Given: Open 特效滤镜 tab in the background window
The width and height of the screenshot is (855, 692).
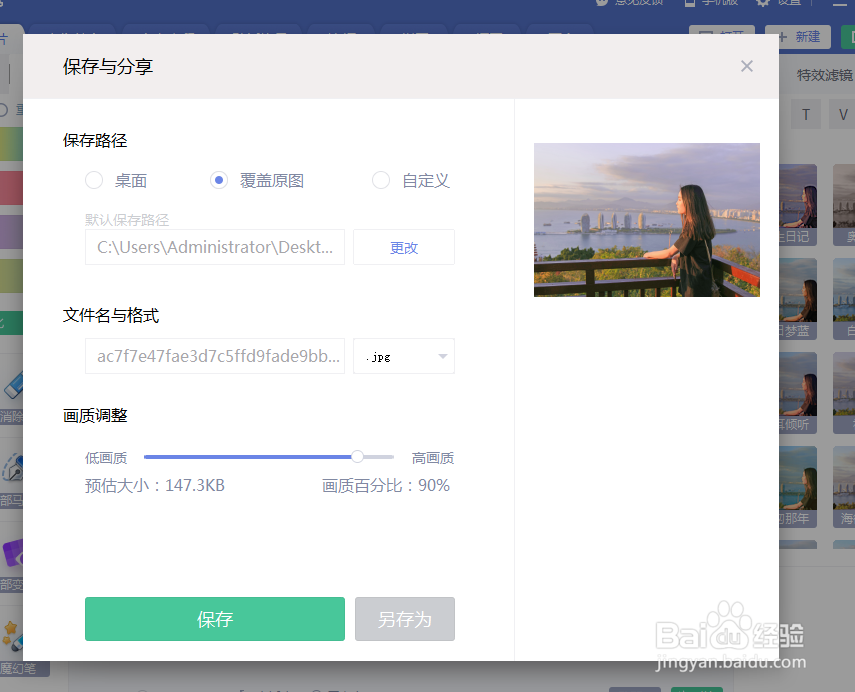Looking at the screenshot, I should pos(824,75).
